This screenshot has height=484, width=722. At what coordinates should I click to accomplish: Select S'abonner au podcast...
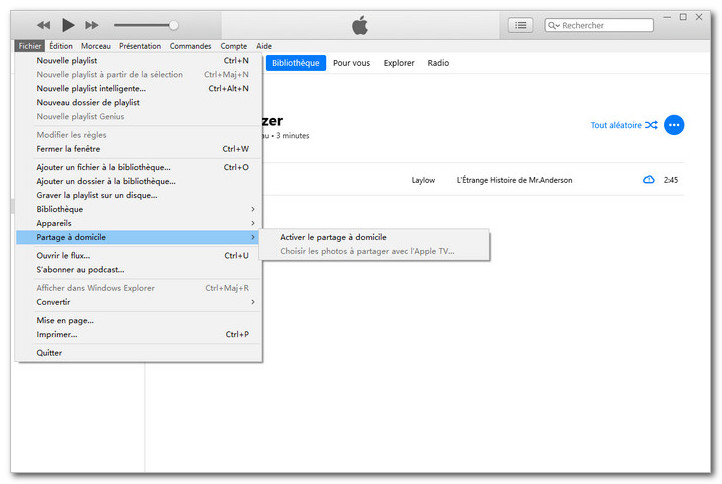139,269
